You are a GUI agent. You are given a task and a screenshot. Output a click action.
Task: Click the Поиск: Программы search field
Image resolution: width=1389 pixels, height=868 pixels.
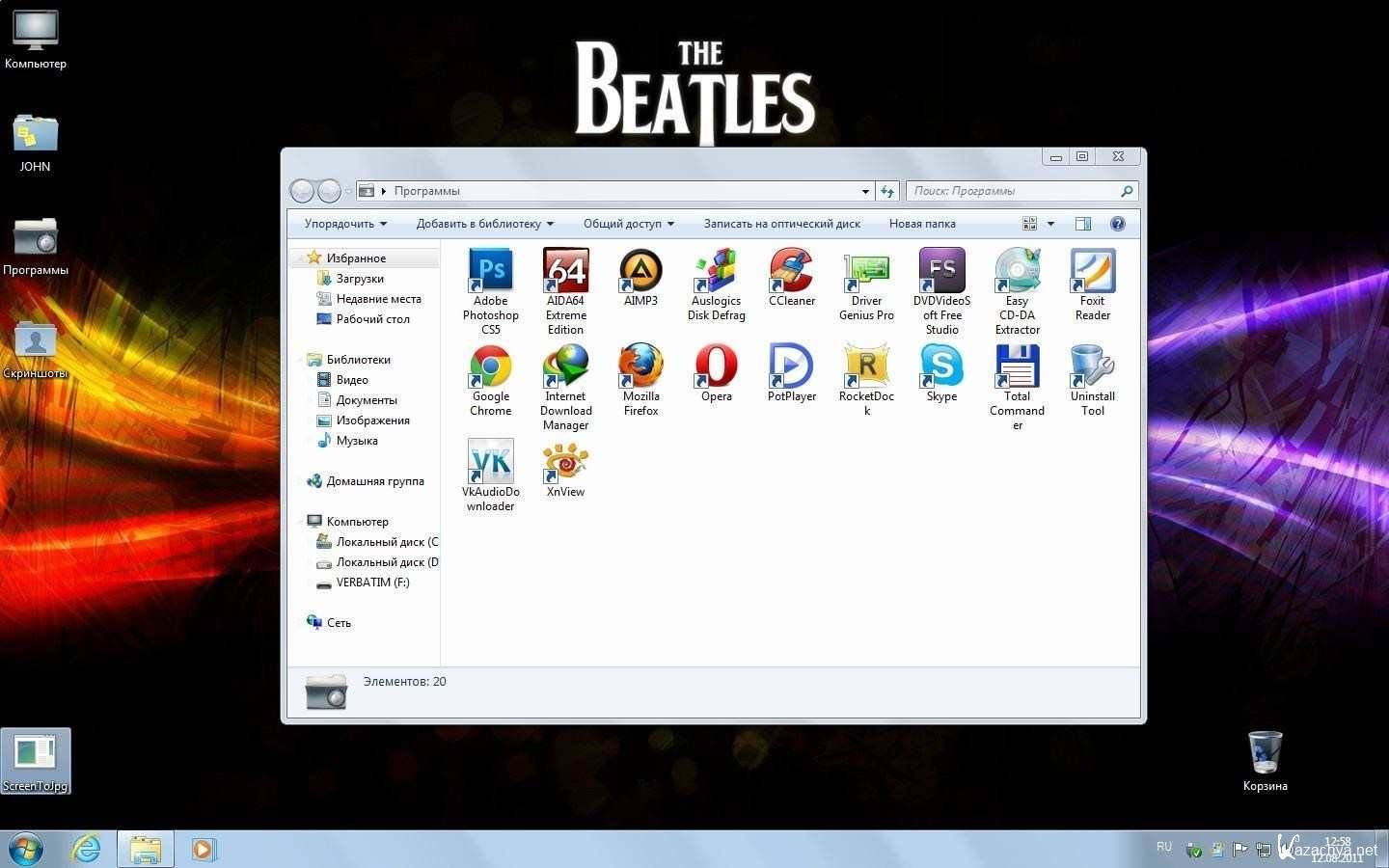pyautogui.click(x=1013, y=191)
